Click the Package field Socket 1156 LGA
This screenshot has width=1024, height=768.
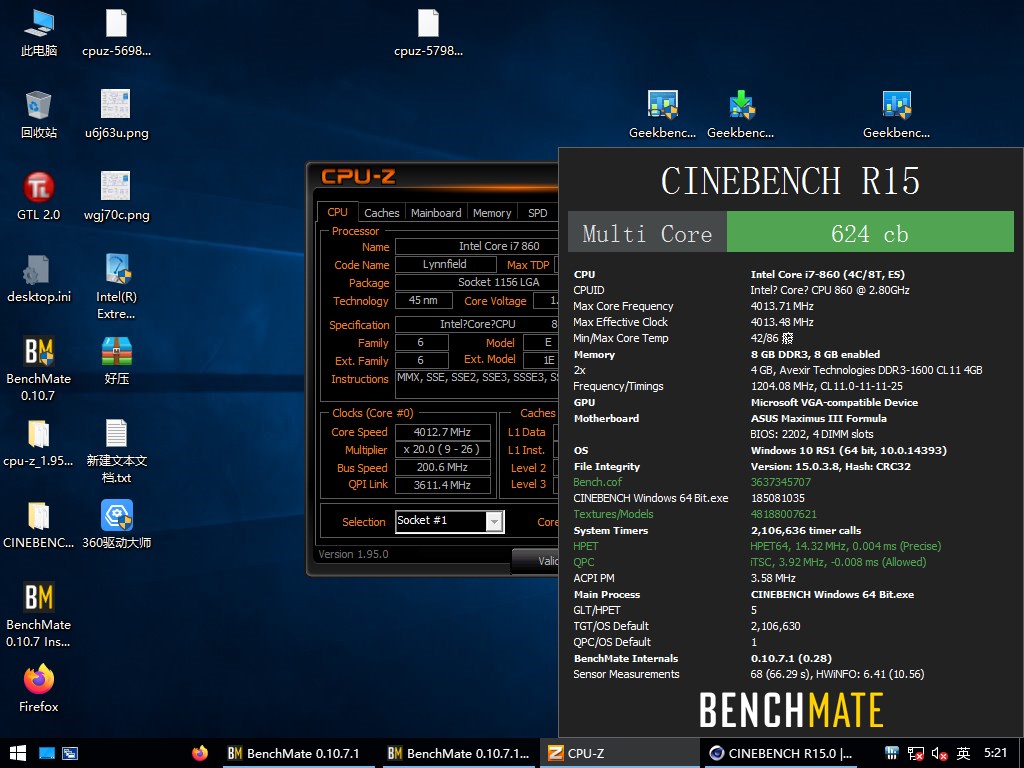point(477,282)
